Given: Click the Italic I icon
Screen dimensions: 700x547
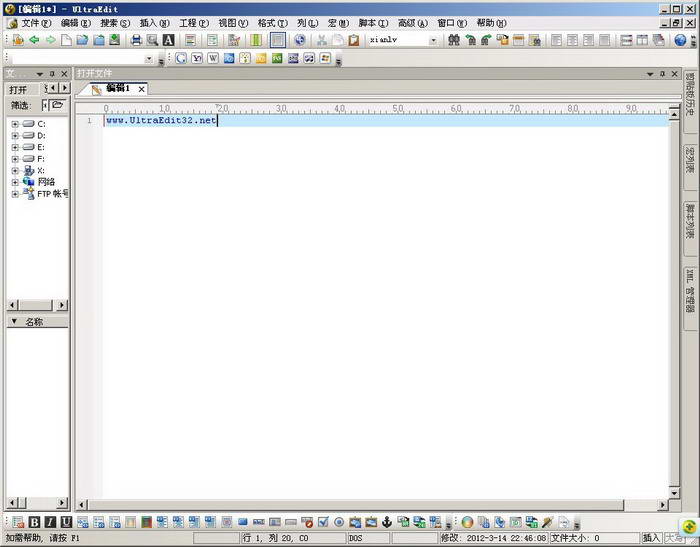Looking at the screenshot, I should 50,522.
